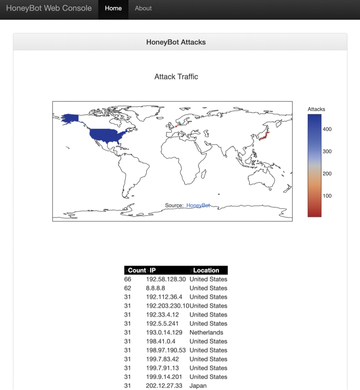Click the Location column header
The height and width of the screenshot is (390, 360).
pyautogui.click(x=206, y=270)
